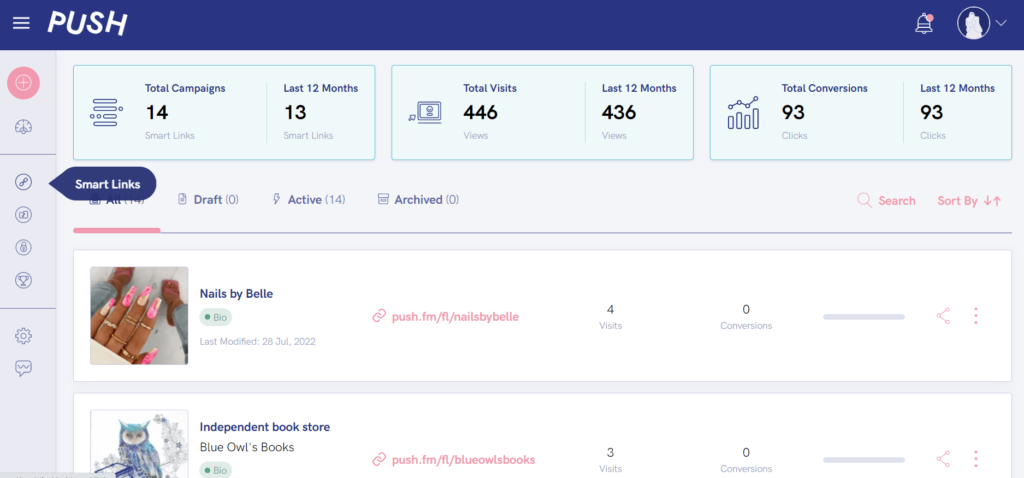
Task: Click the Total Campaigns value 14
Action: pyautogui.click(x=157, y=112)
